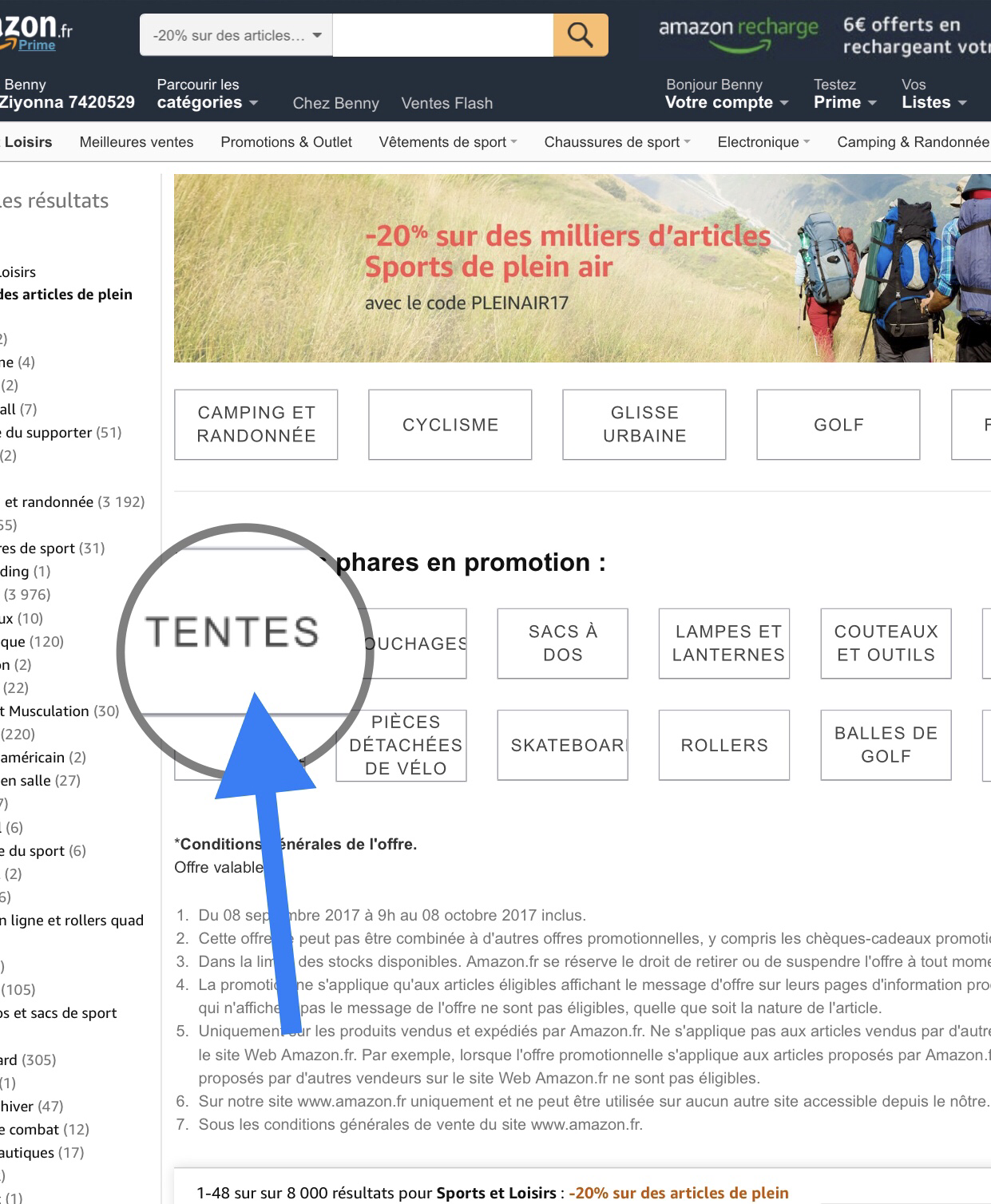Select 'Meilleures ventes' tab
Viewport: 991px width, 1204px height.
point(137,142)
